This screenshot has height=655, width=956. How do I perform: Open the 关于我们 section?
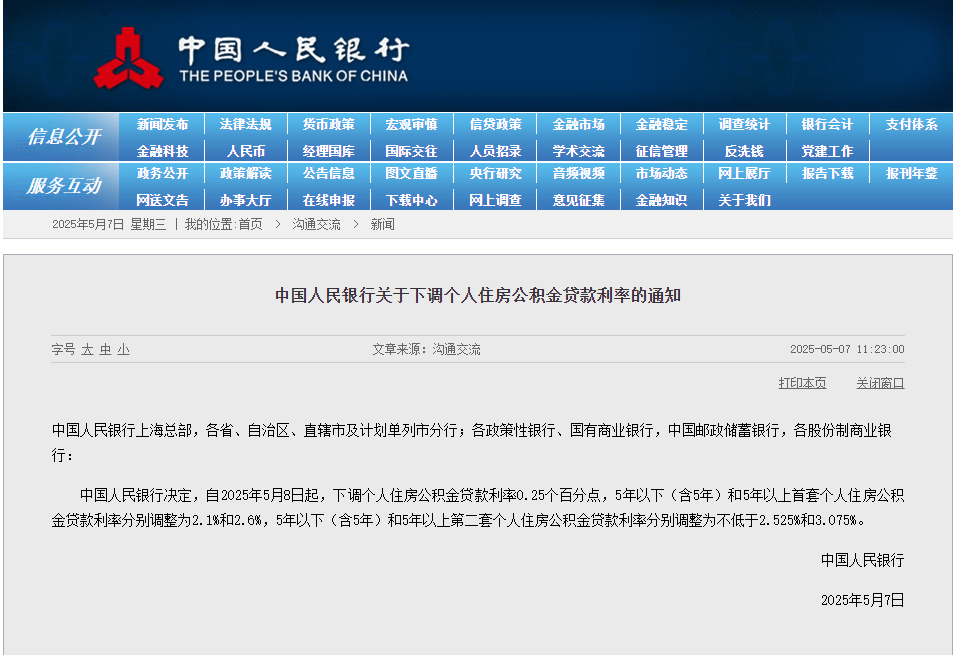coord(744,200)
